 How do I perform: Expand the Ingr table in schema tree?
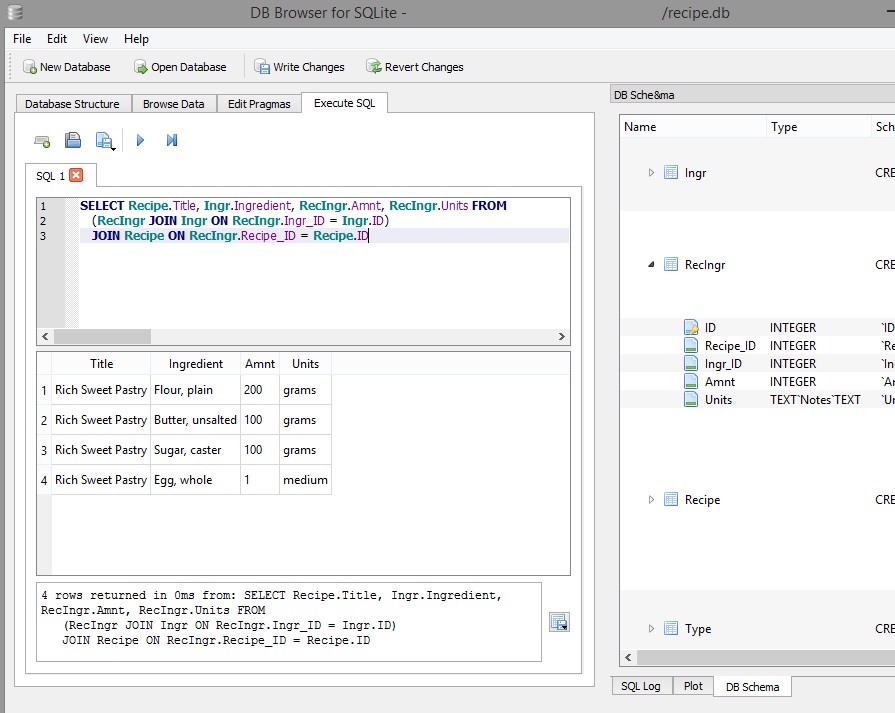[651, 173]
